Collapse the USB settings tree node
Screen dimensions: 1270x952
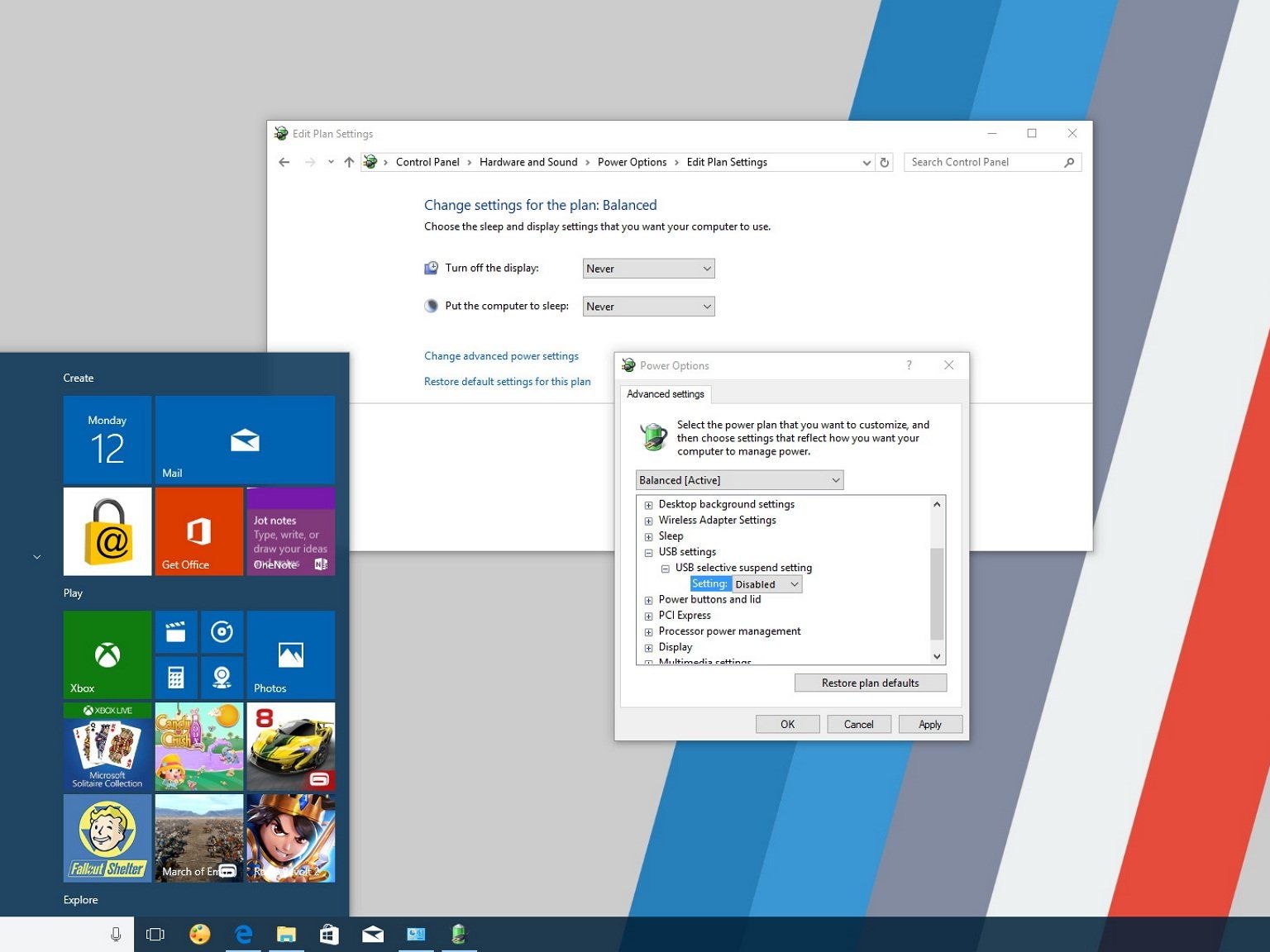649,553
